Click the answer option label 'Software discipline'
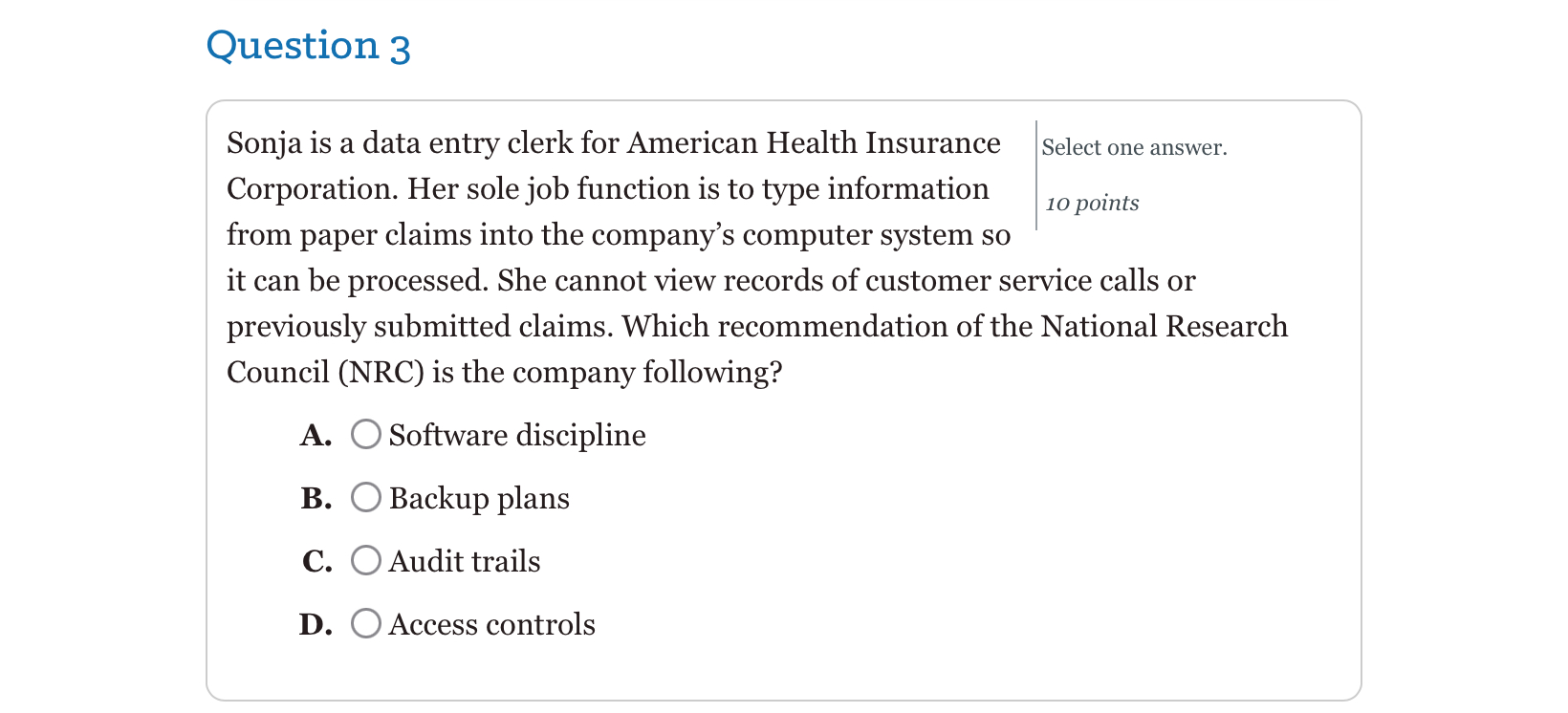 pyautogui.click(x=517, y=436)
